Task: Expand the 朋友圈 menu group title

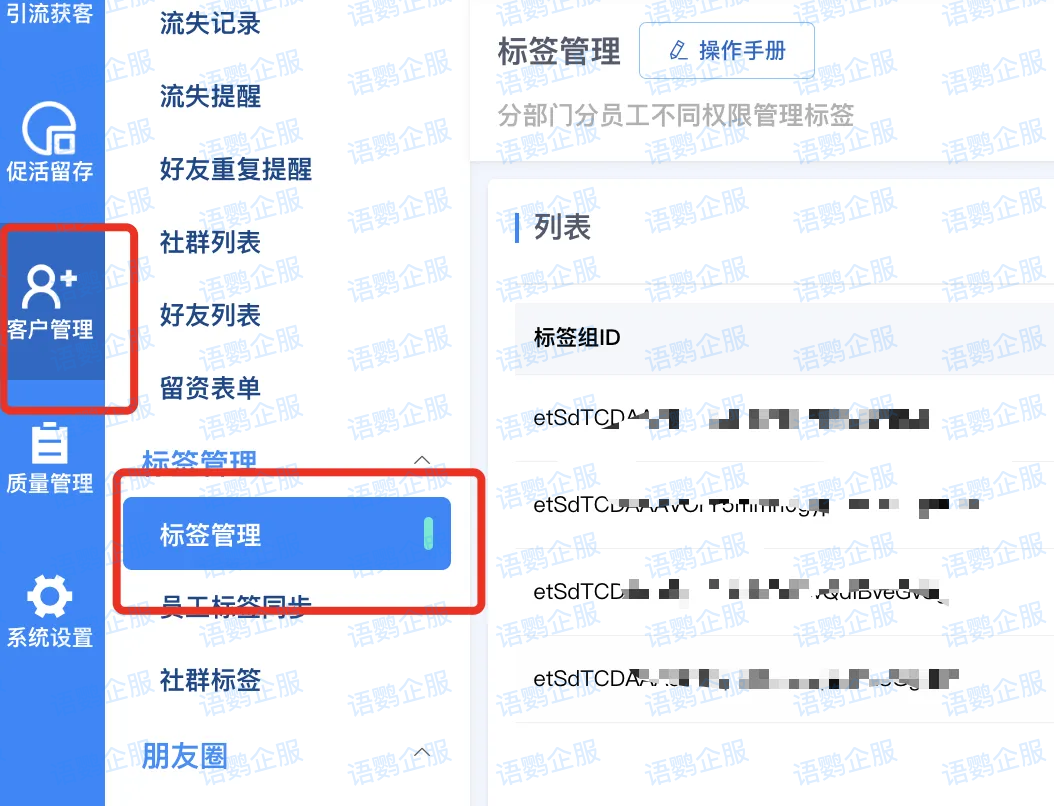Action: pyautogui.click(x=185, y=756)
